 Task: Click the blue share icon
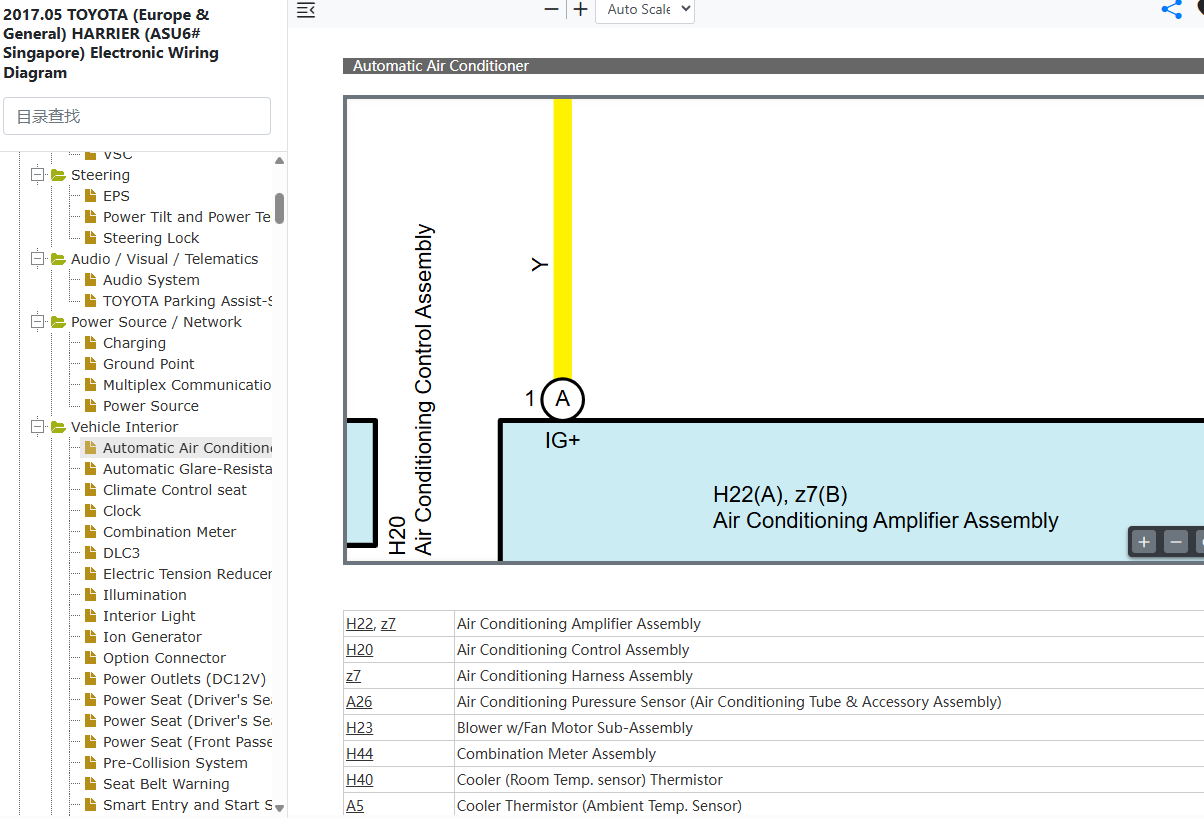(x=1172, y=9)
